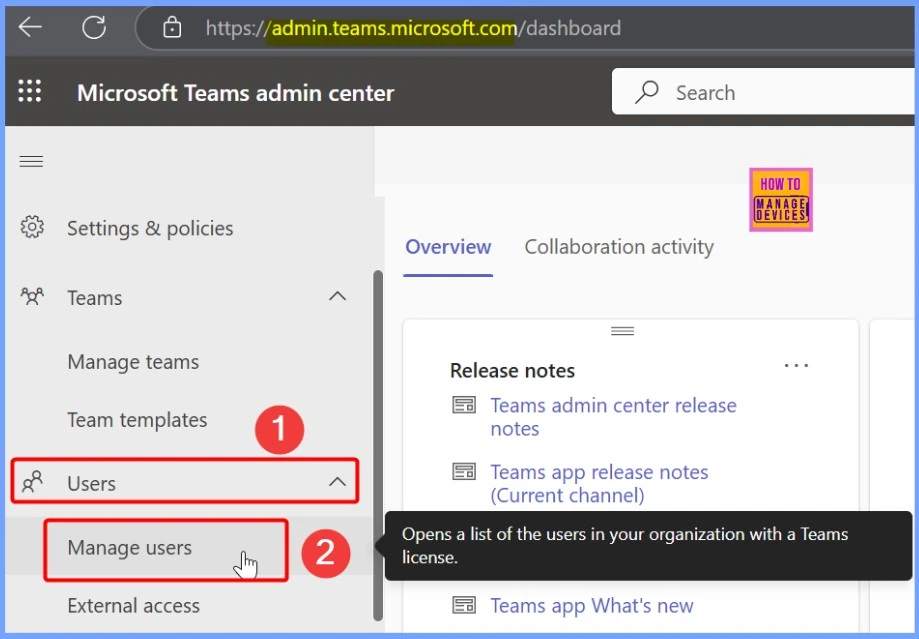Grab the Release notes card drag handle
This screenshot has height=639, width=919.
coord(622,331)
